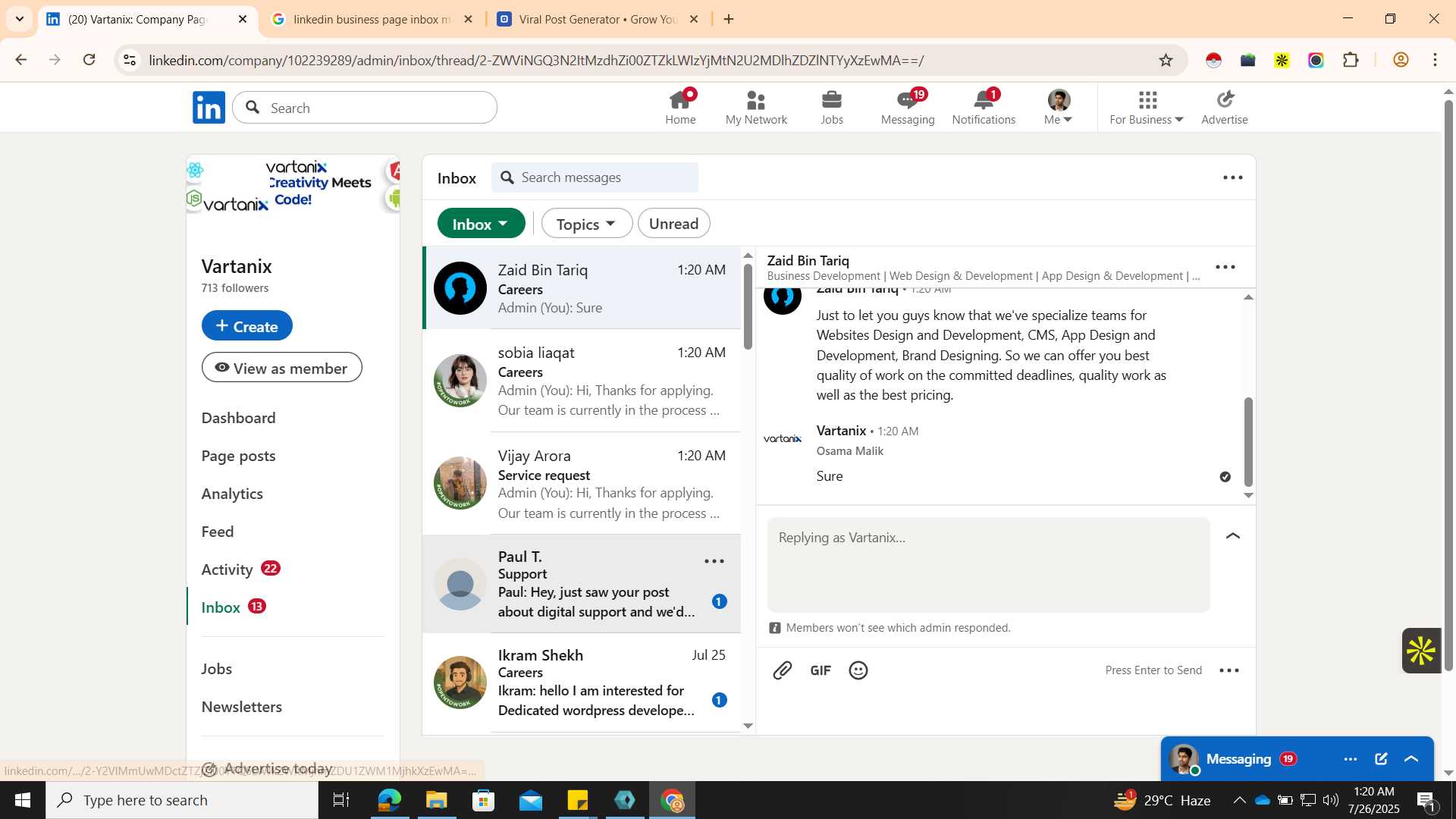This screenshot has width=1456, height=819.
Task: Open Zaid Bin Tariq conversation options
Action: tap(1225, 267)
